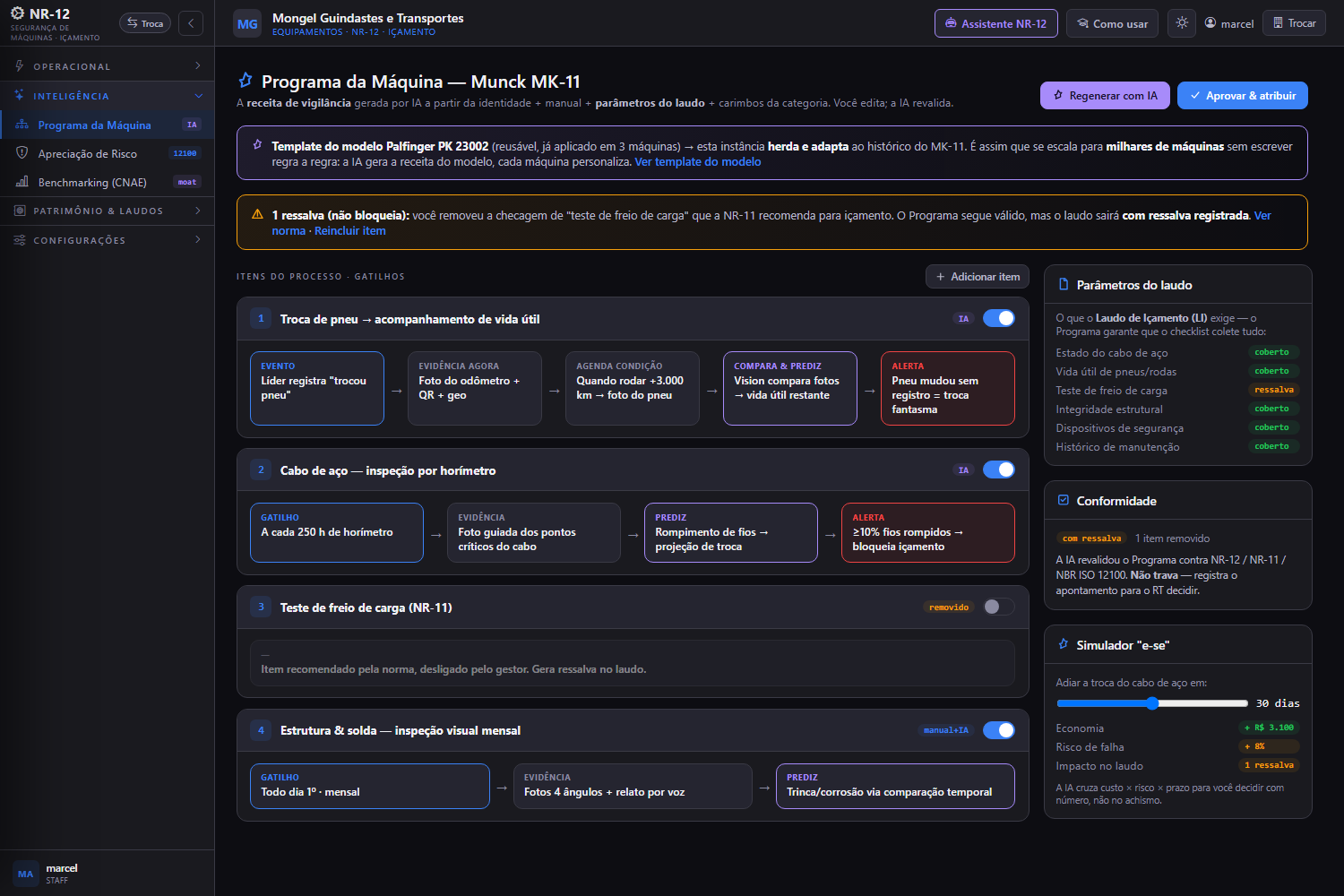Open the Ver template do modelo link
This screenshot has width=1344, height=896.
[x=698, y=162]
